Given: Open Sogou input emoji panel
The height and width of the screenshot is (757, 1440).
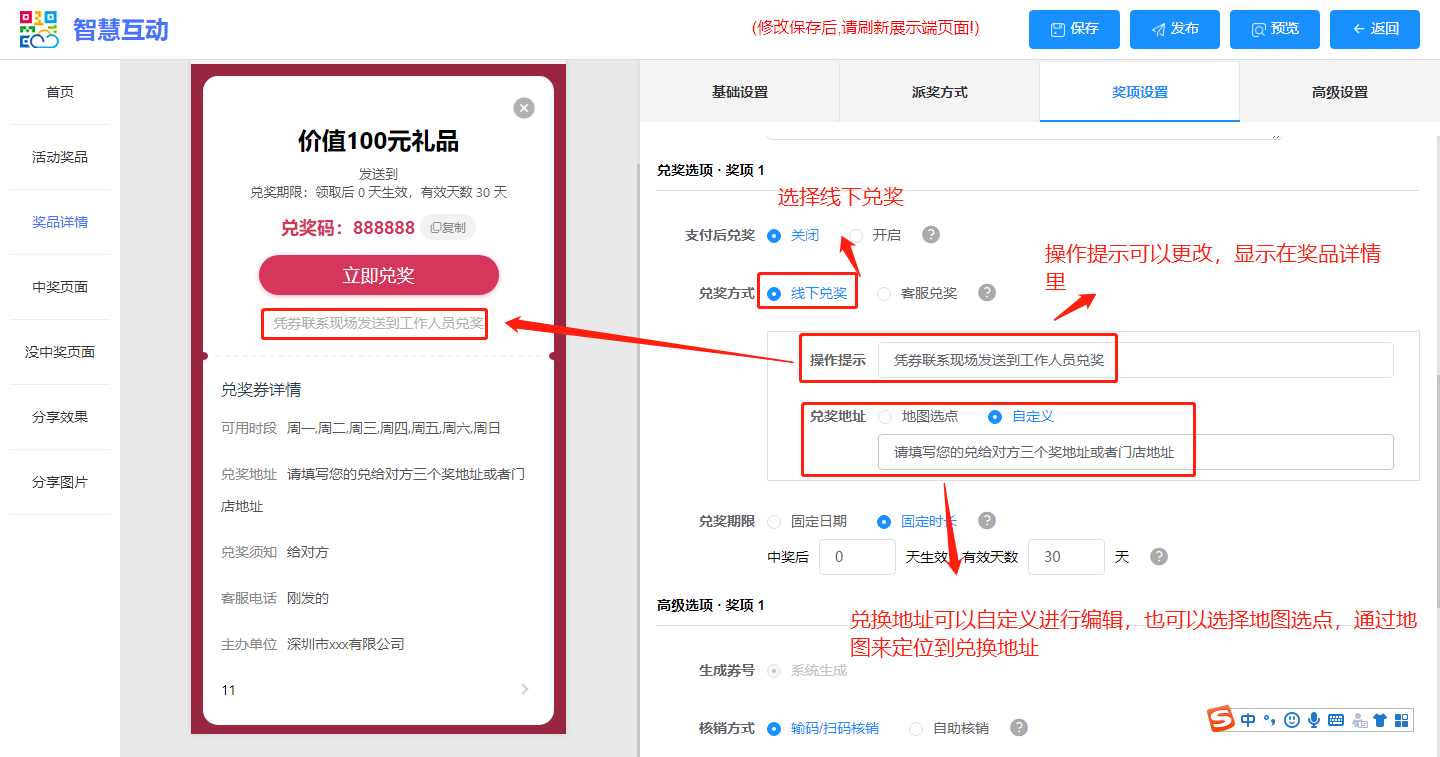Looking at the screenshot, I should [1292, 720].
